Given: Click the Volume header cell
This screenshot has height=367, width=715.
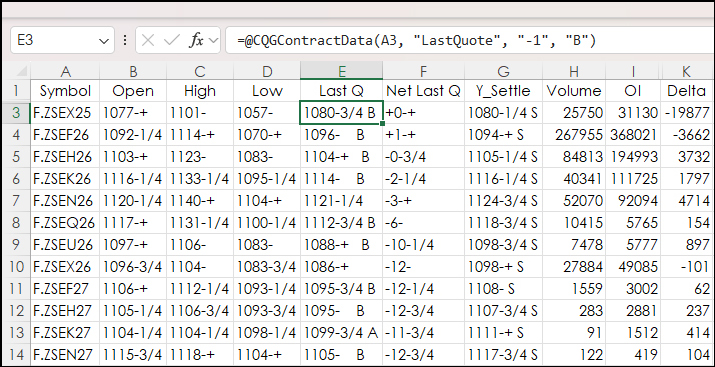Looking at the screenshot, I should point(574,91).
